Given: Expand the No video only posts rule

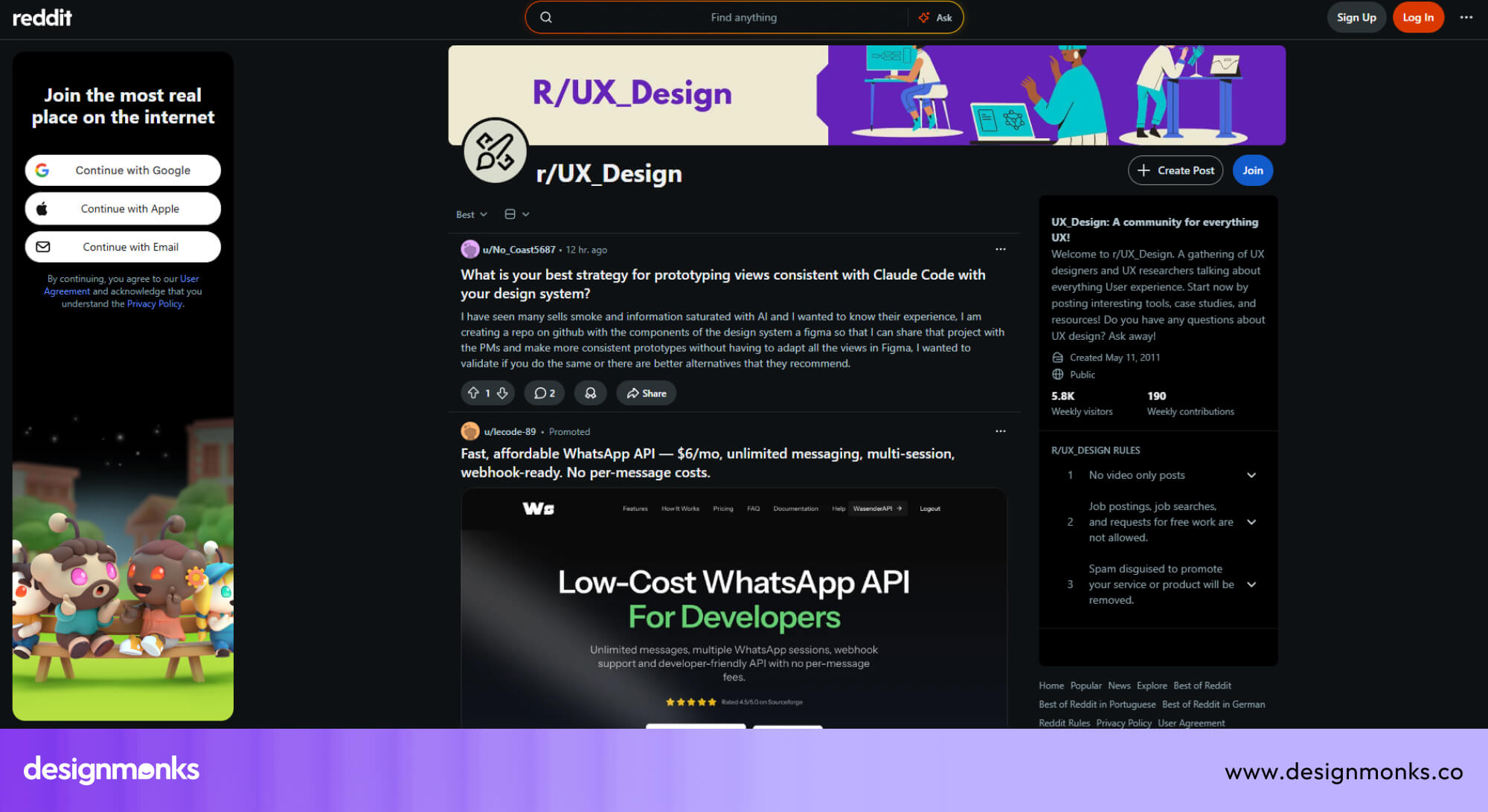Looking at the screenshot, I should pyautogui.click(x=1251, y=475).
